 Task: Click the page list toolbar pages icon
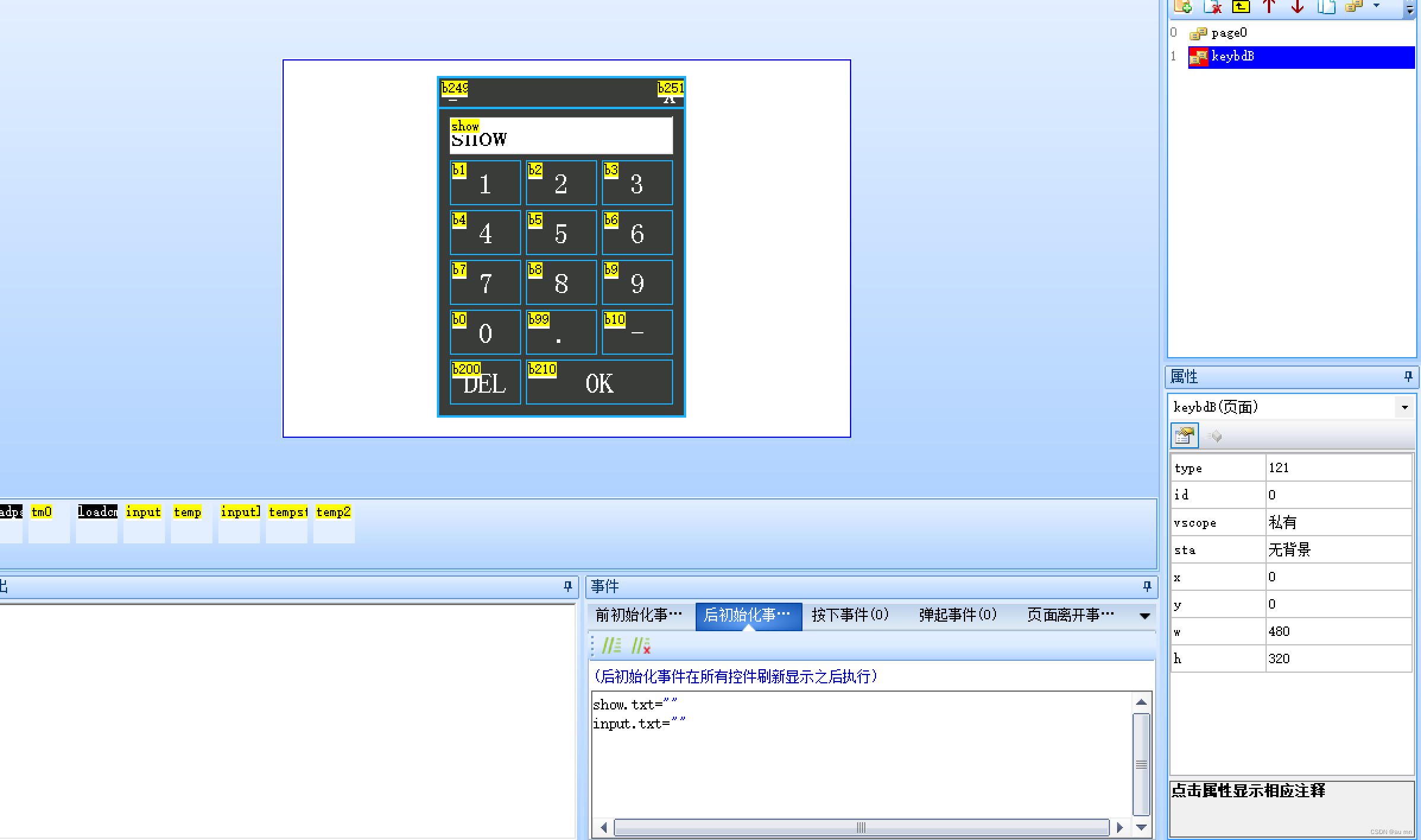1355,6
